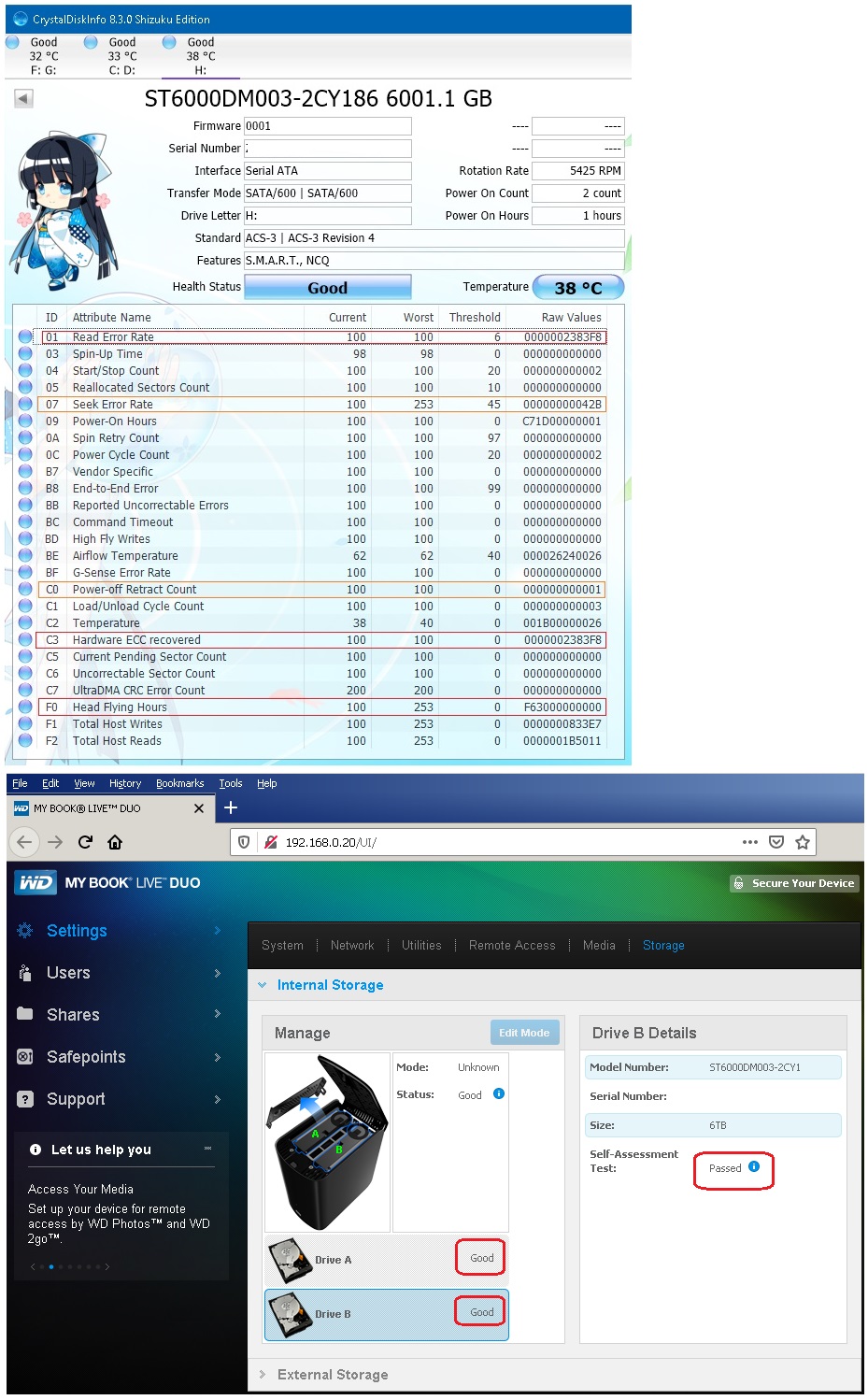Viewport: 868px width, 1400px height.
Task: Select the Drive A row
Action: pos(387,1260)
